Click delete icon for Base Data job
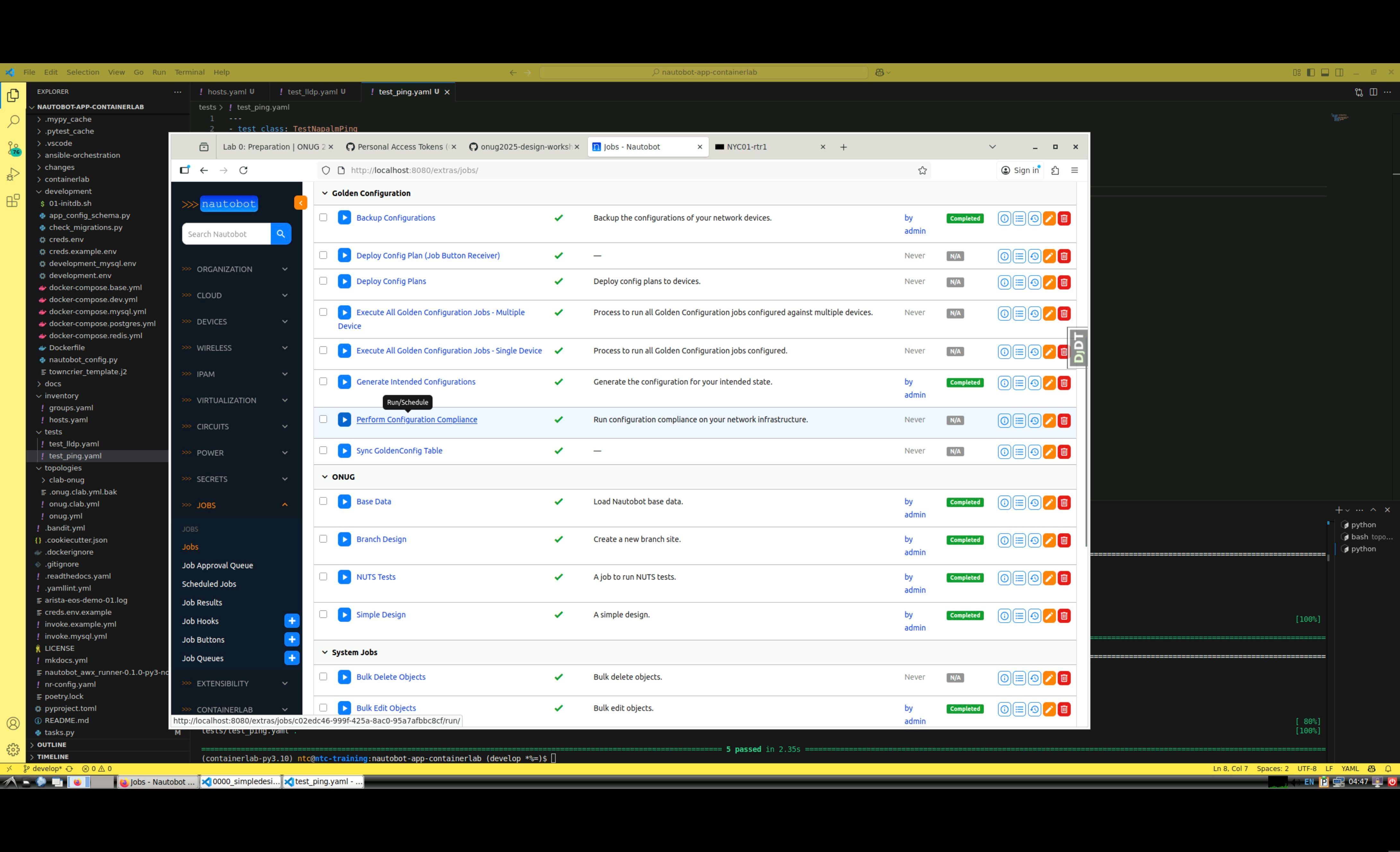The image size is (1400, 852). [1064, 503]
